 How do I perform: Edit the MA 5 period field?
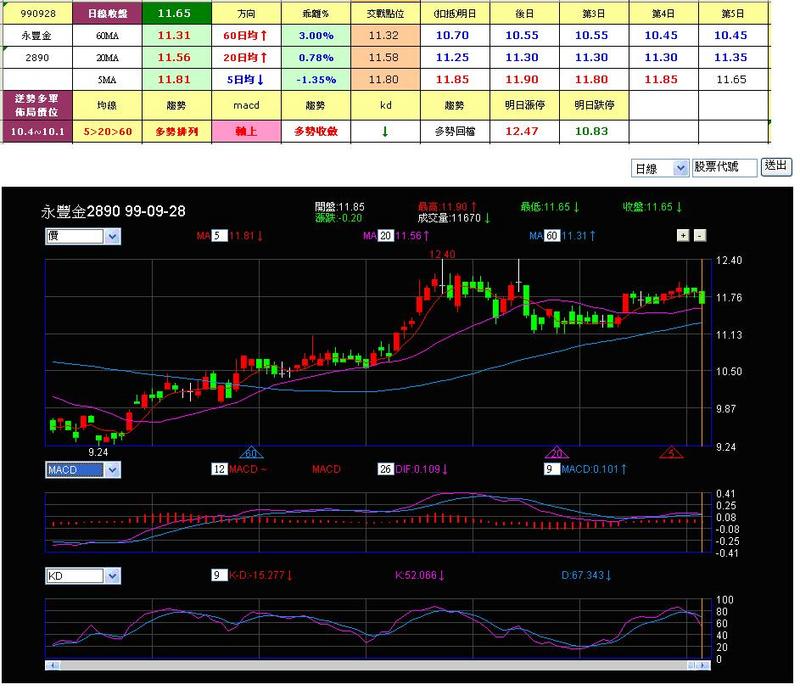click(219, 236)
